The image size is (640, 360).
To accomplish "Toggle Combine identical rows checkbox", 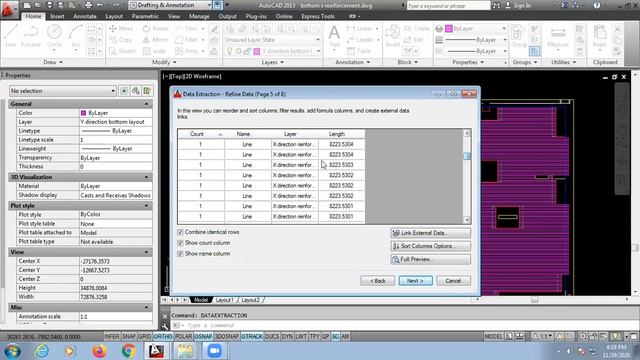I will point(180,232).
